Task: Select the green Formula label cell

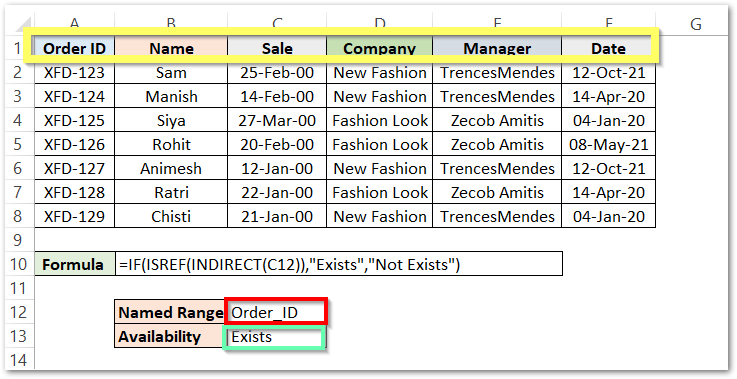Action: coord(74,264)
